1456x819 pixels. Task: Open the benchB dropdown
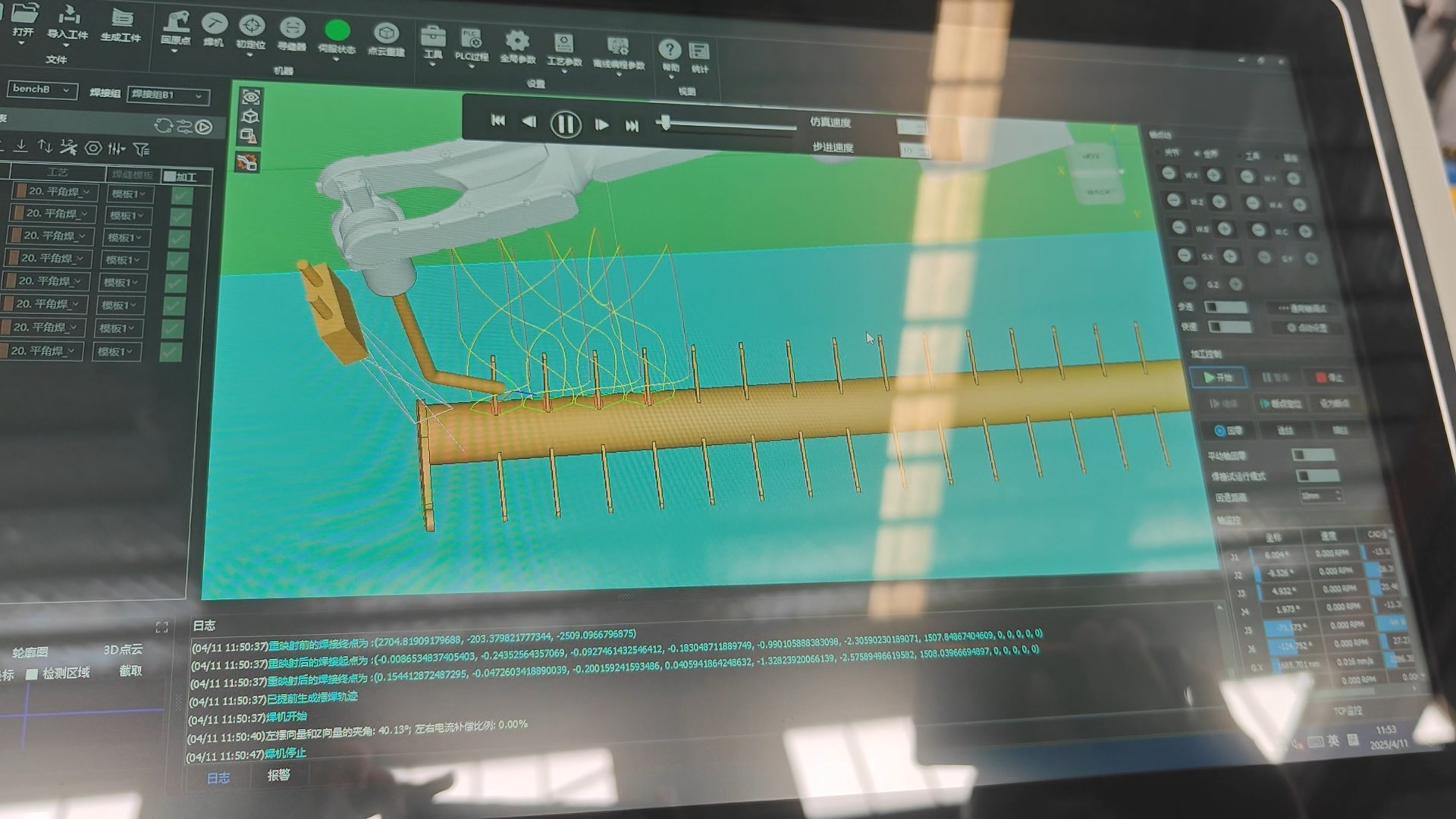coord(42,89)
